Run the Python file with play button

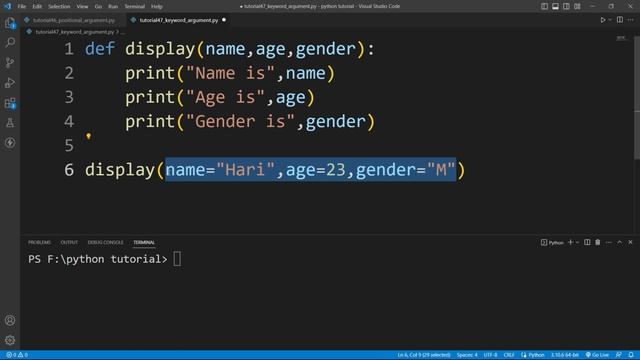coord(602,20)
